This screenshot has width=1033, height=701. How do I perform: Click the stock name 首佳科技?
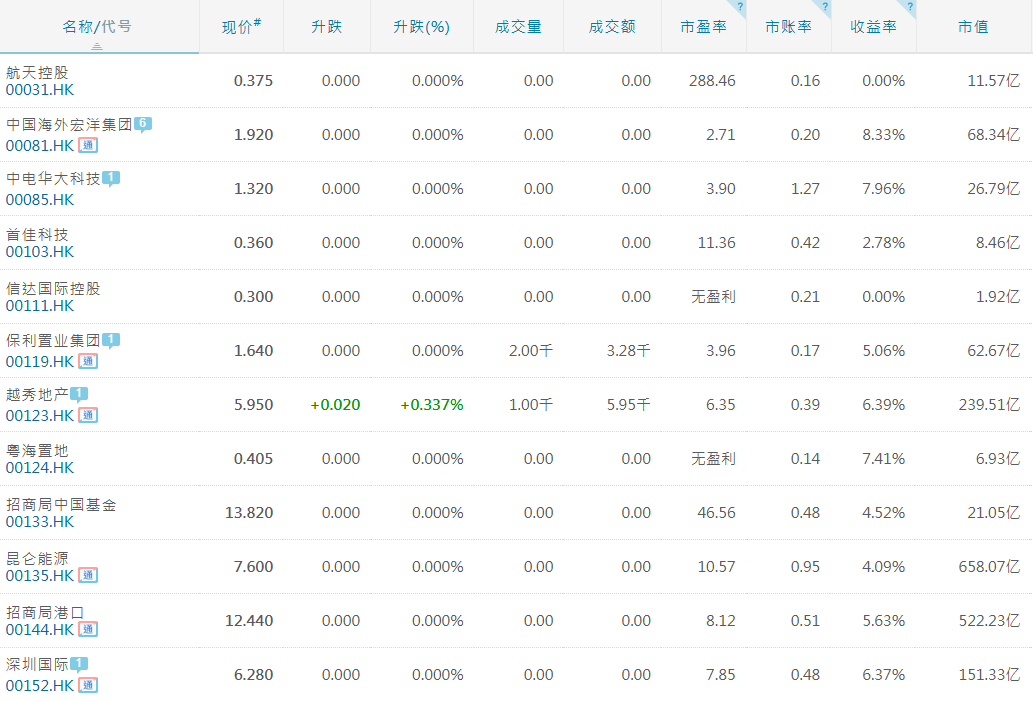point(37,235)
